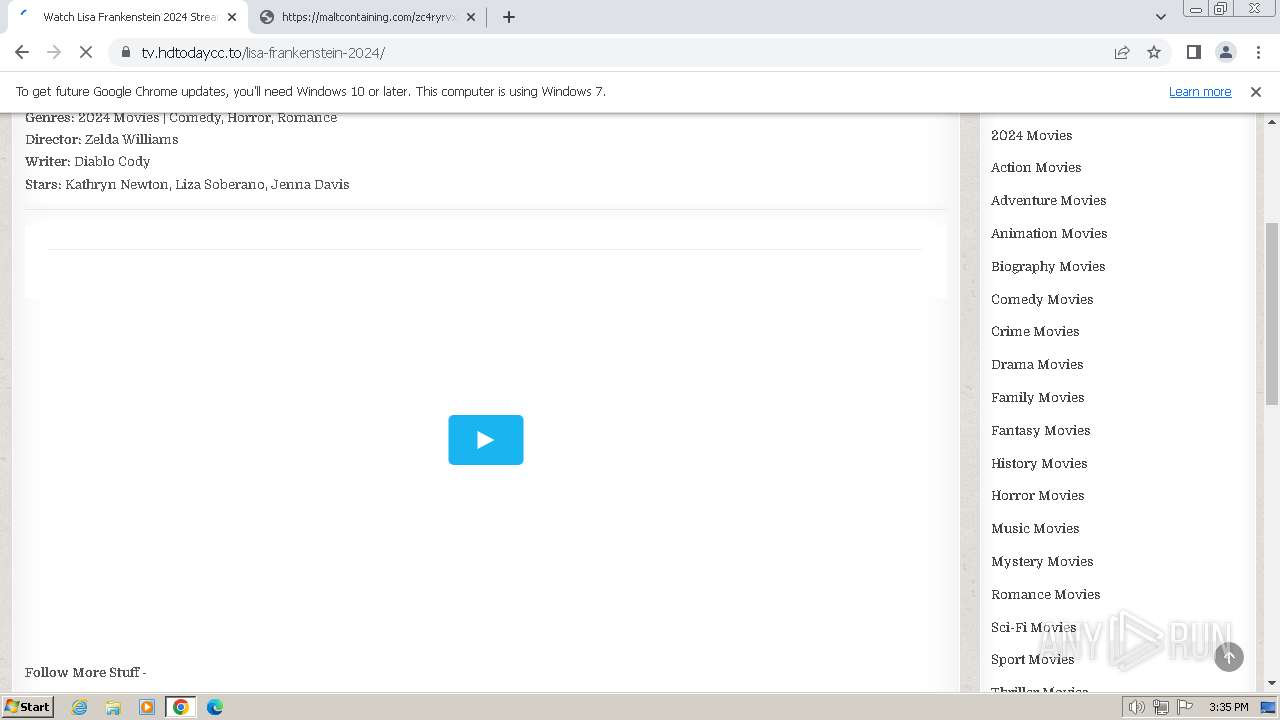
Task: Share this page icon
Action: click(x=1122, y=52)
